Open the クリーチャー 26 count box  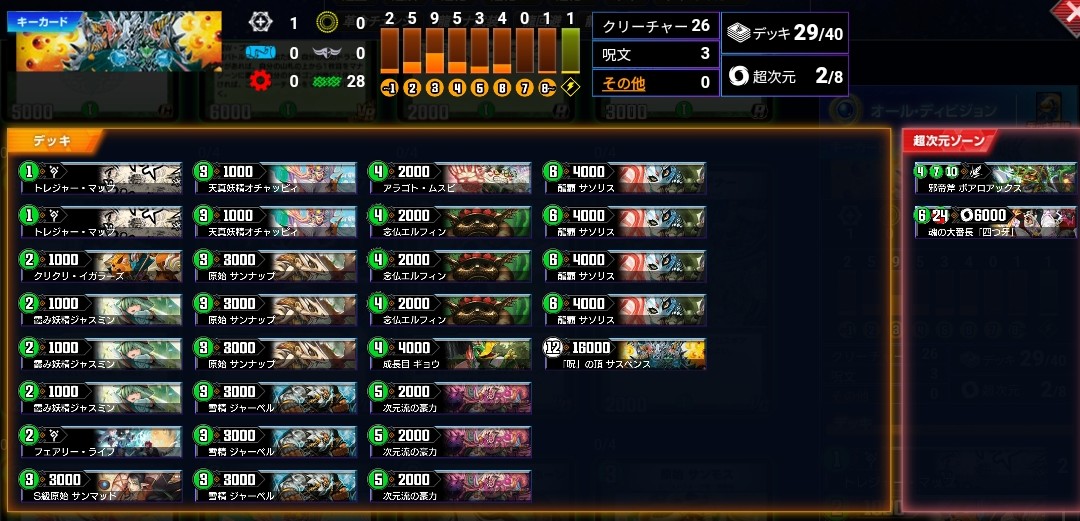[x=656, y=26]
